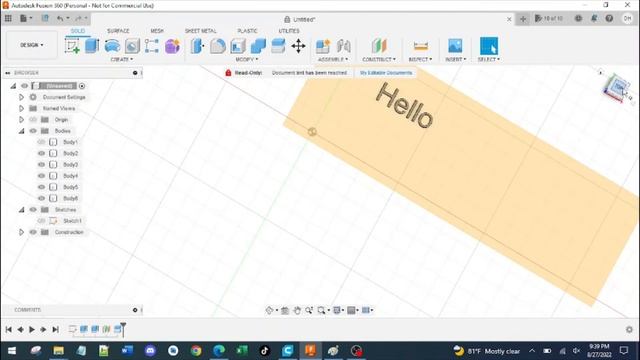Open the Data Panel grid icon
This screenshot has width=640, height=360.
(x=8, y=18)
